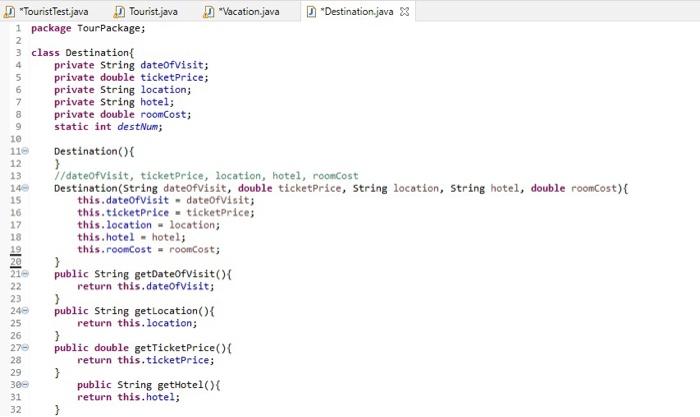Click 'this.dateOfVisit = dateOfVisit;' statement
The width and height of the screenshot is (700, 417).
point(166,200)
